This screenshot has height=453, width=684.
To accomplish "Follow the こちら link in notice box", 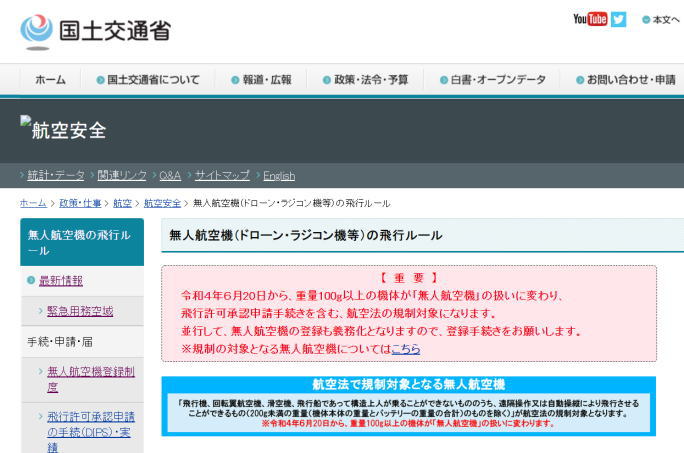I will click(x=405, y=349).
